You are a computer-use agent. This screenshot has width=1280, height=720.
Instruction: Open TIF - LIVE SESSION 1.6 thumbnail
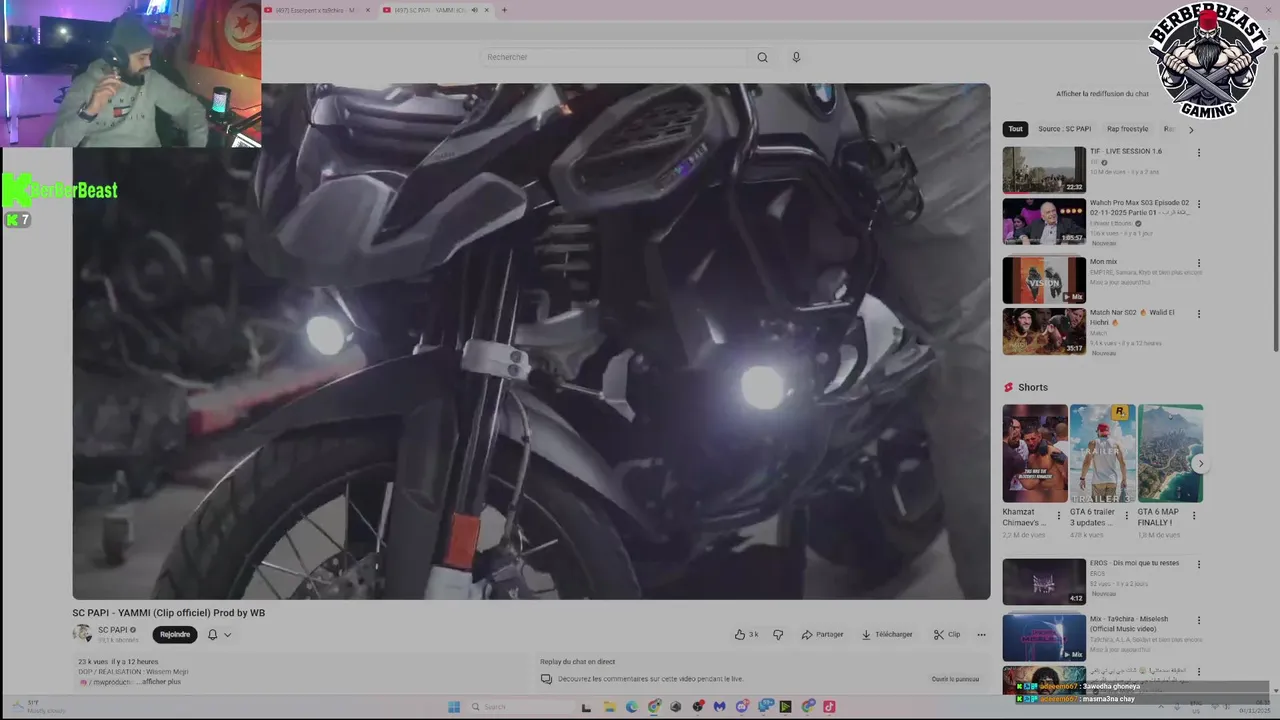pyautogui.click(x=1044, y=170)
